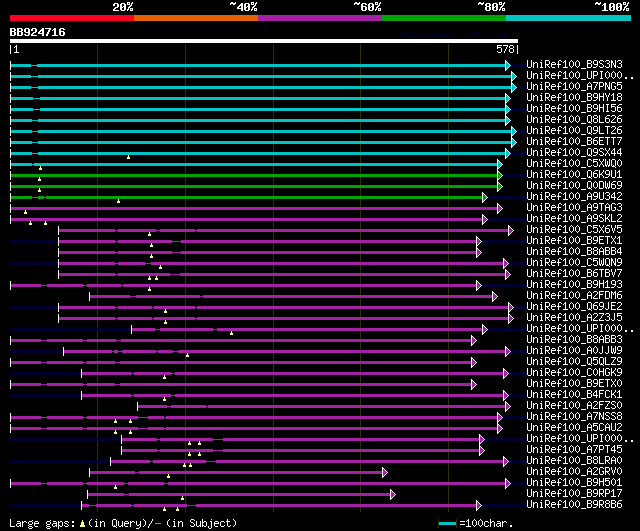
Task: Click the cyan alignment bar for UniRef100_B9S3N3
Action: (x=258, y=65)
